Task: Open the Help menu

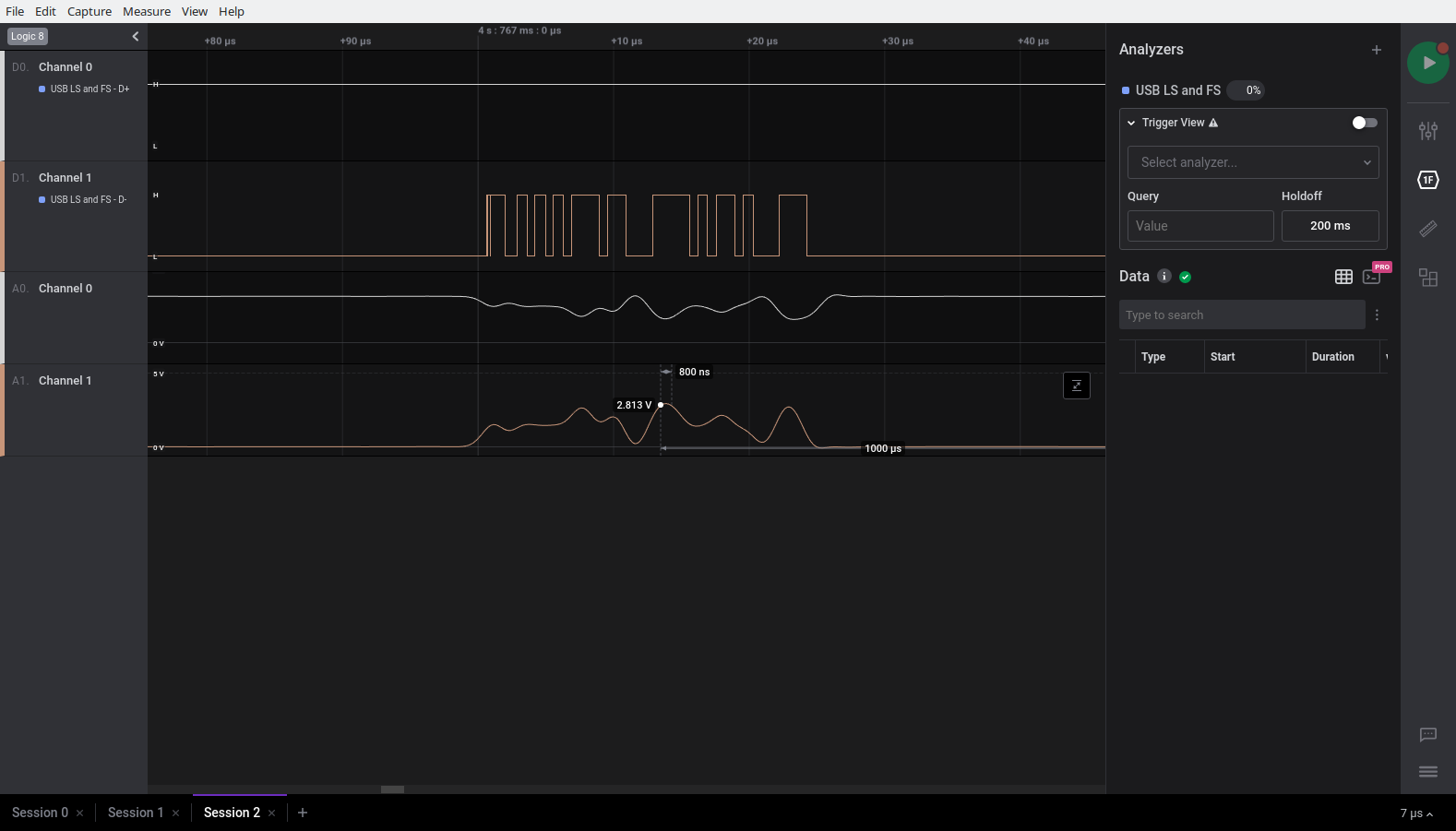Action: click(x=232, y=11)
